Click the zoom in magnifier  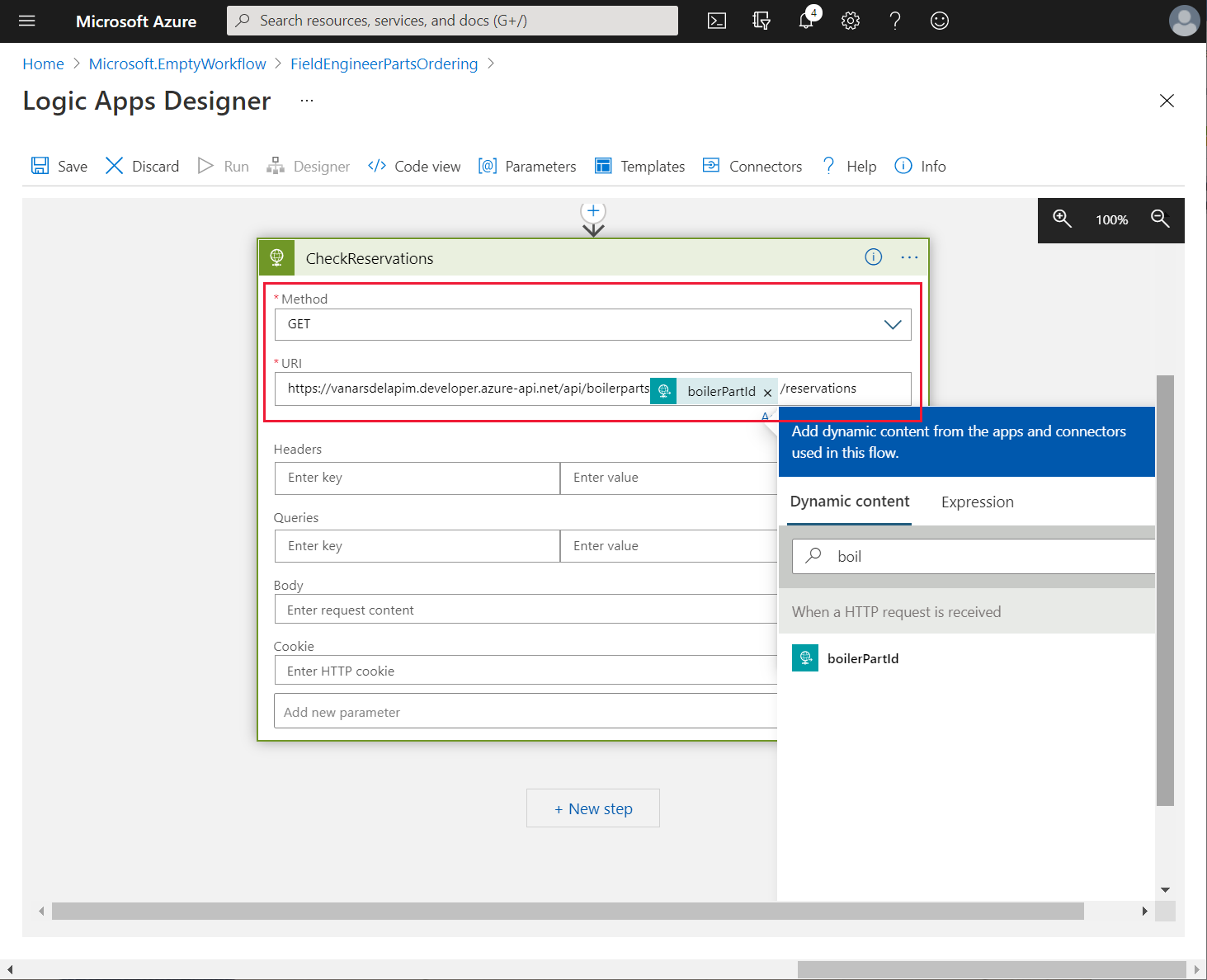point(1062,219)
